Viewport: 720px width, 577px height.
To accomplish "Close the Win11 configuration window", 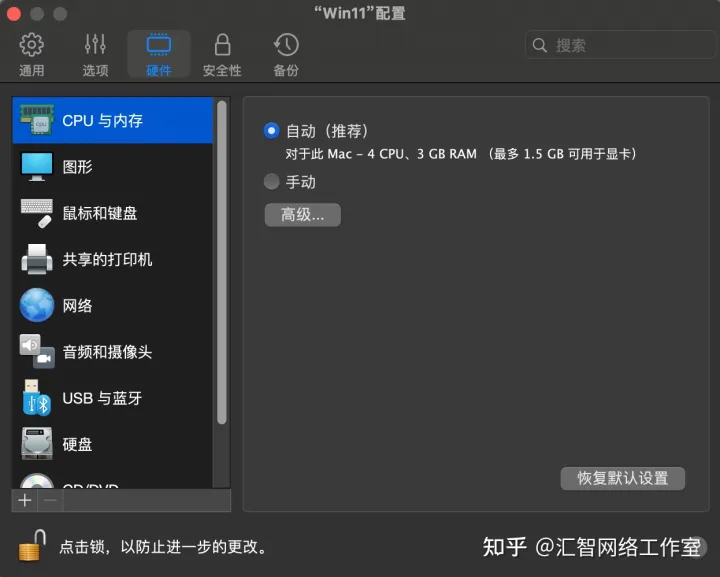I will click(14, 14).
